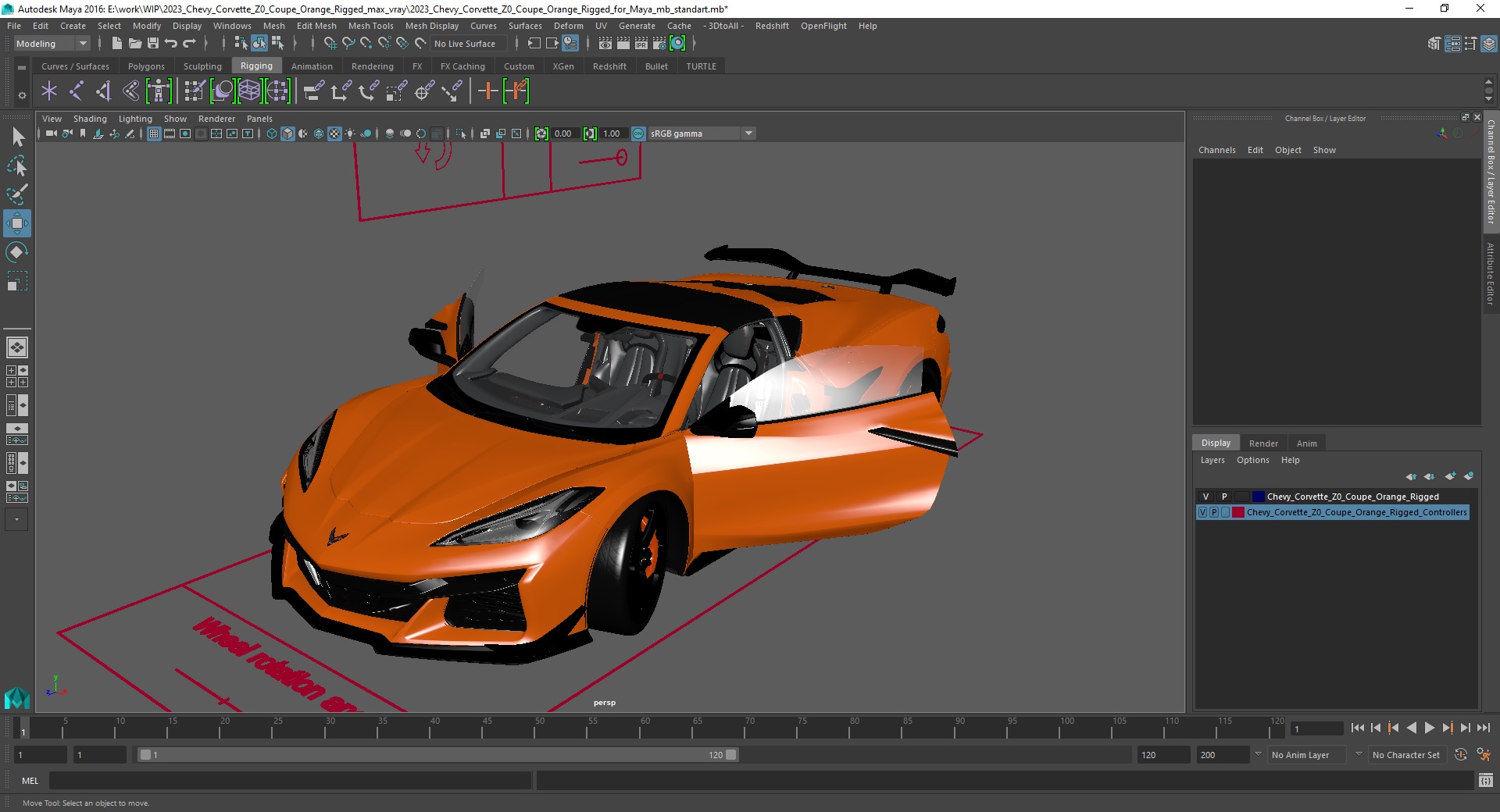This screenshot has height=812, width=1500.
Task: Toggle auto keyframe button
Action: (x=1461, y=755)
